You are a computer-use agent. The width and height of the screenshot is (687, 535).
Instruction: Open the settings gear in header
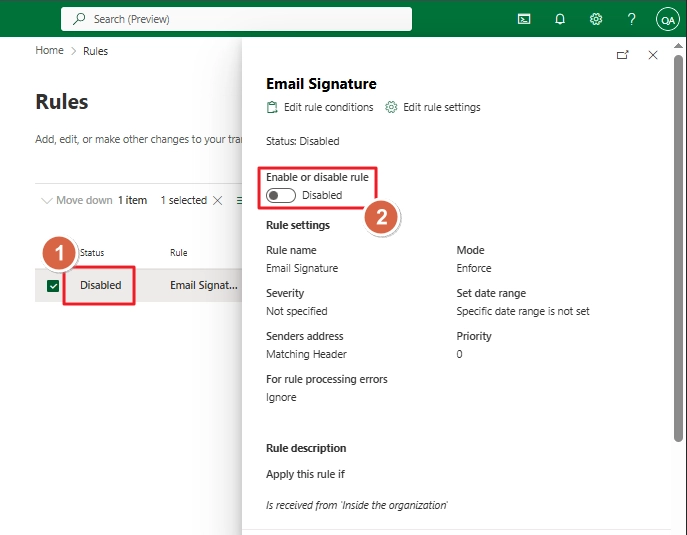[596, 19]
